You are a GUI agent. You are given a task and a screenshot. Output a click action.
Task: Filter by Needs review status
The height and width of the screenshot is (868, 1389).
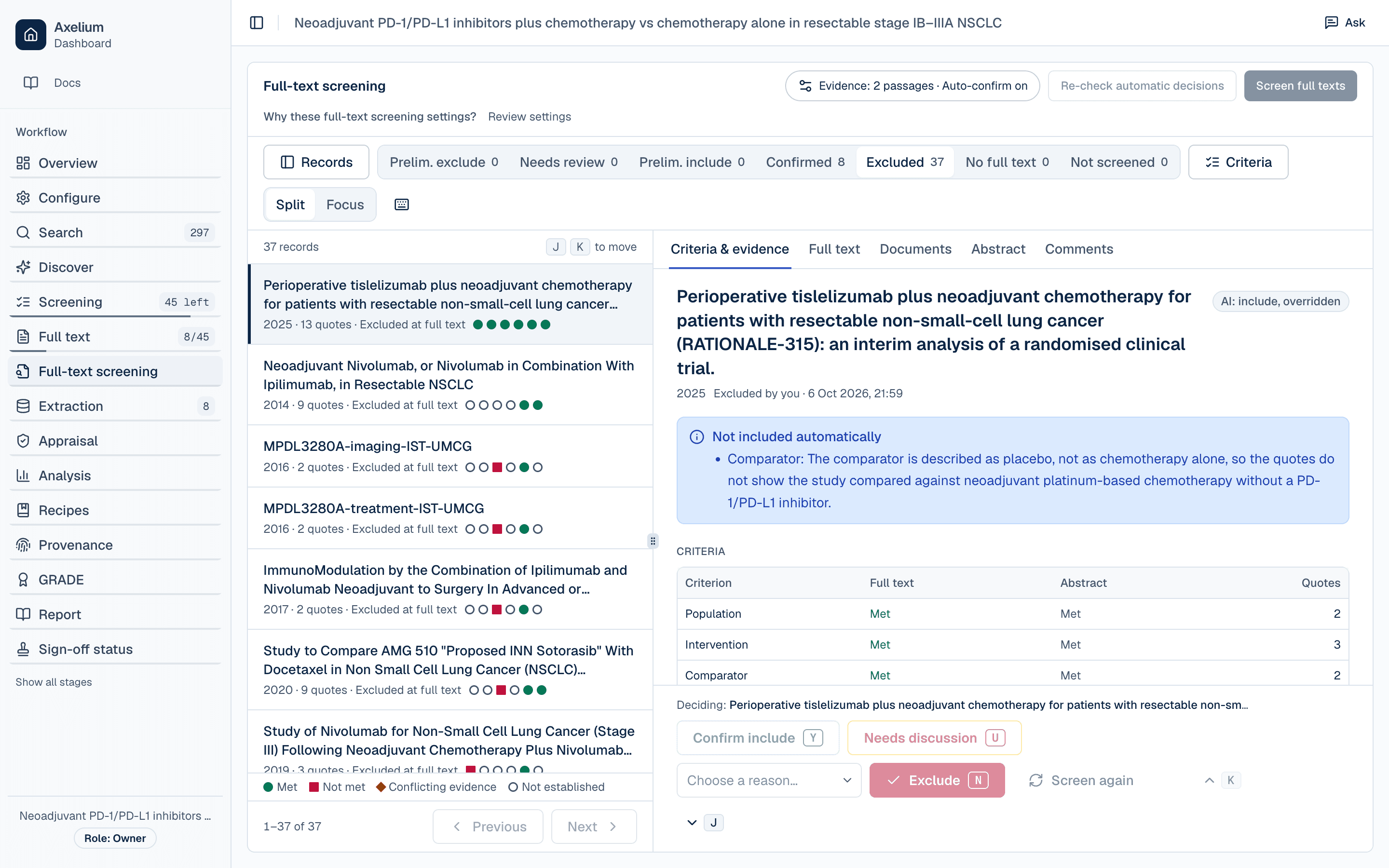pos(568,162)
